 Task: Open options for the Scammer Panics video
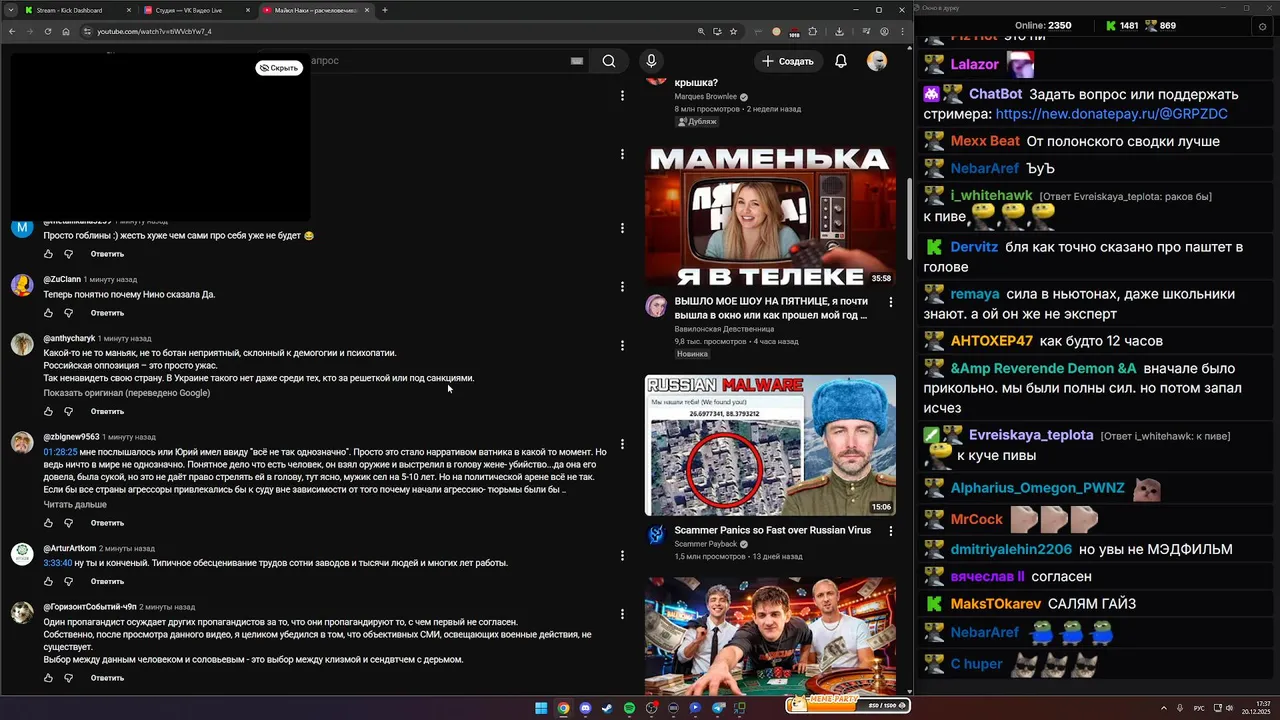(890, 531)
